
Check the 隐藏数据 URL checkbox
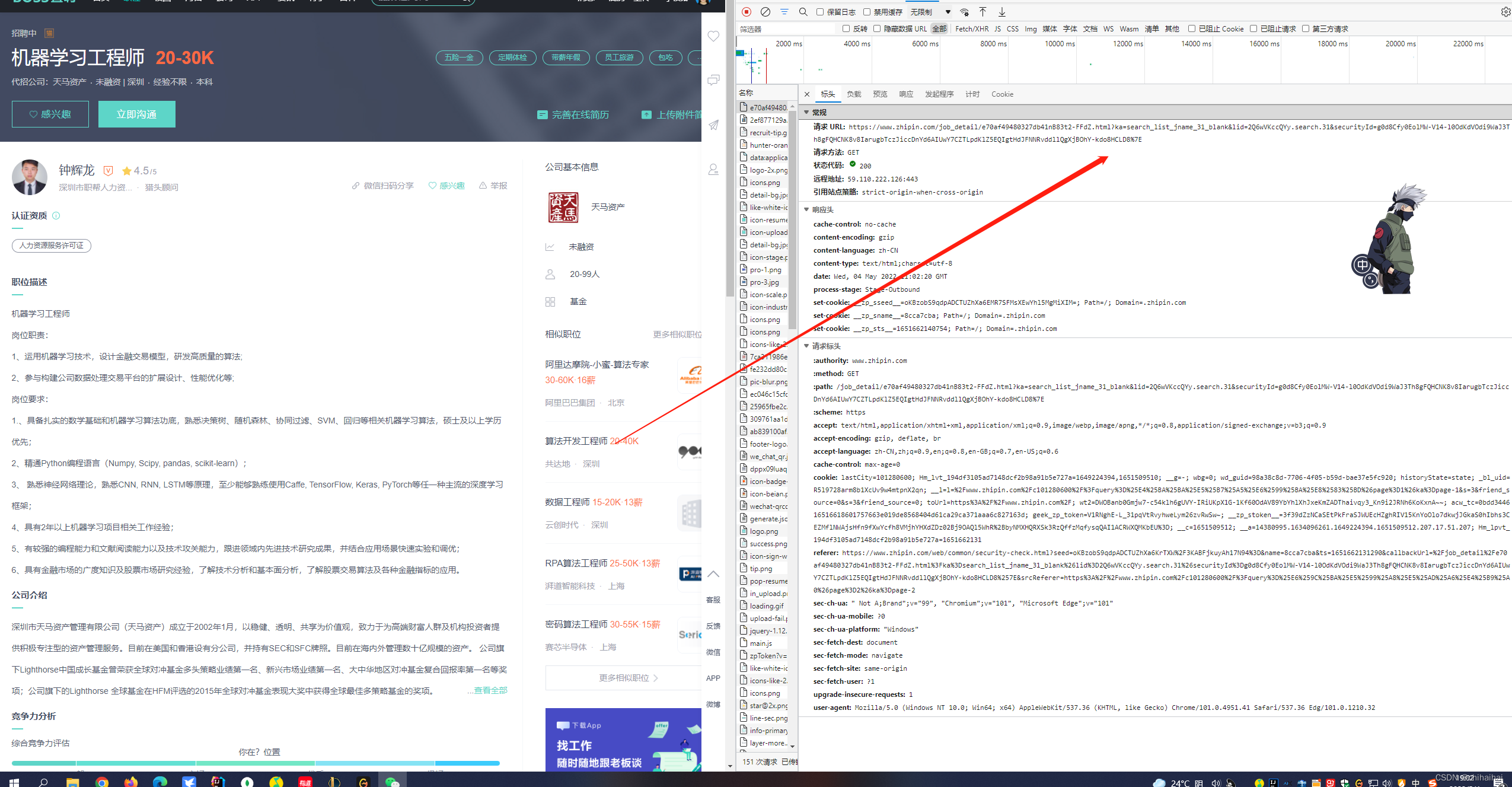(x=877, y=28)
